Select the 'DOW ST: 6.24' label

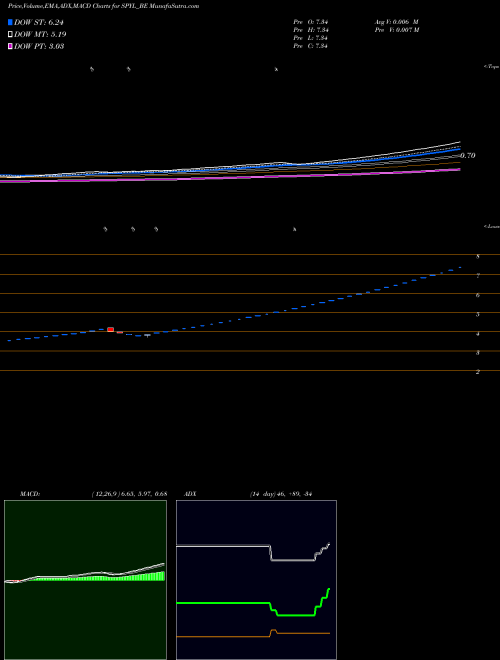coord(39,22)
